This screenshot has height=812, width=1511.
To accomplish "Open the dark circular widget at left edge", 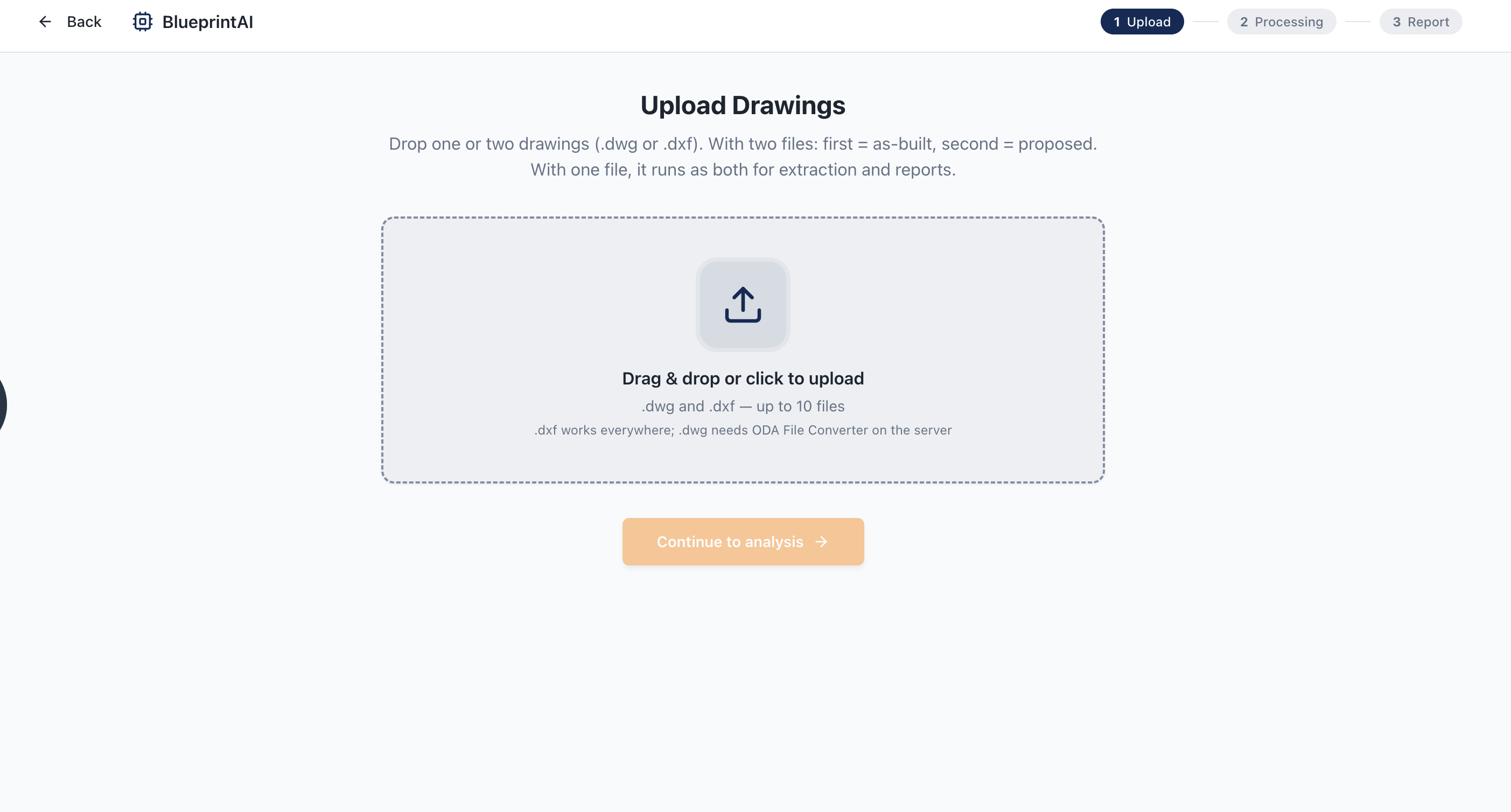I will [2, 404].
